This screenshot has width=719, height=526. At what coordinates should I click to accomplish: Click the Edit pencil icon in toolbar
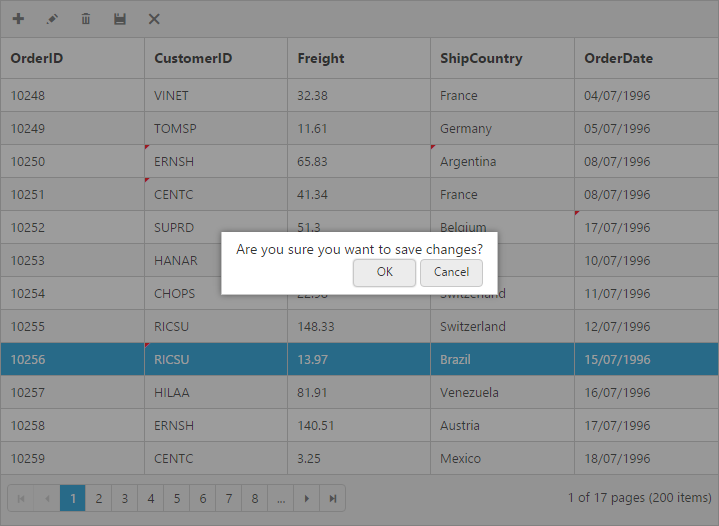point(52,19)
